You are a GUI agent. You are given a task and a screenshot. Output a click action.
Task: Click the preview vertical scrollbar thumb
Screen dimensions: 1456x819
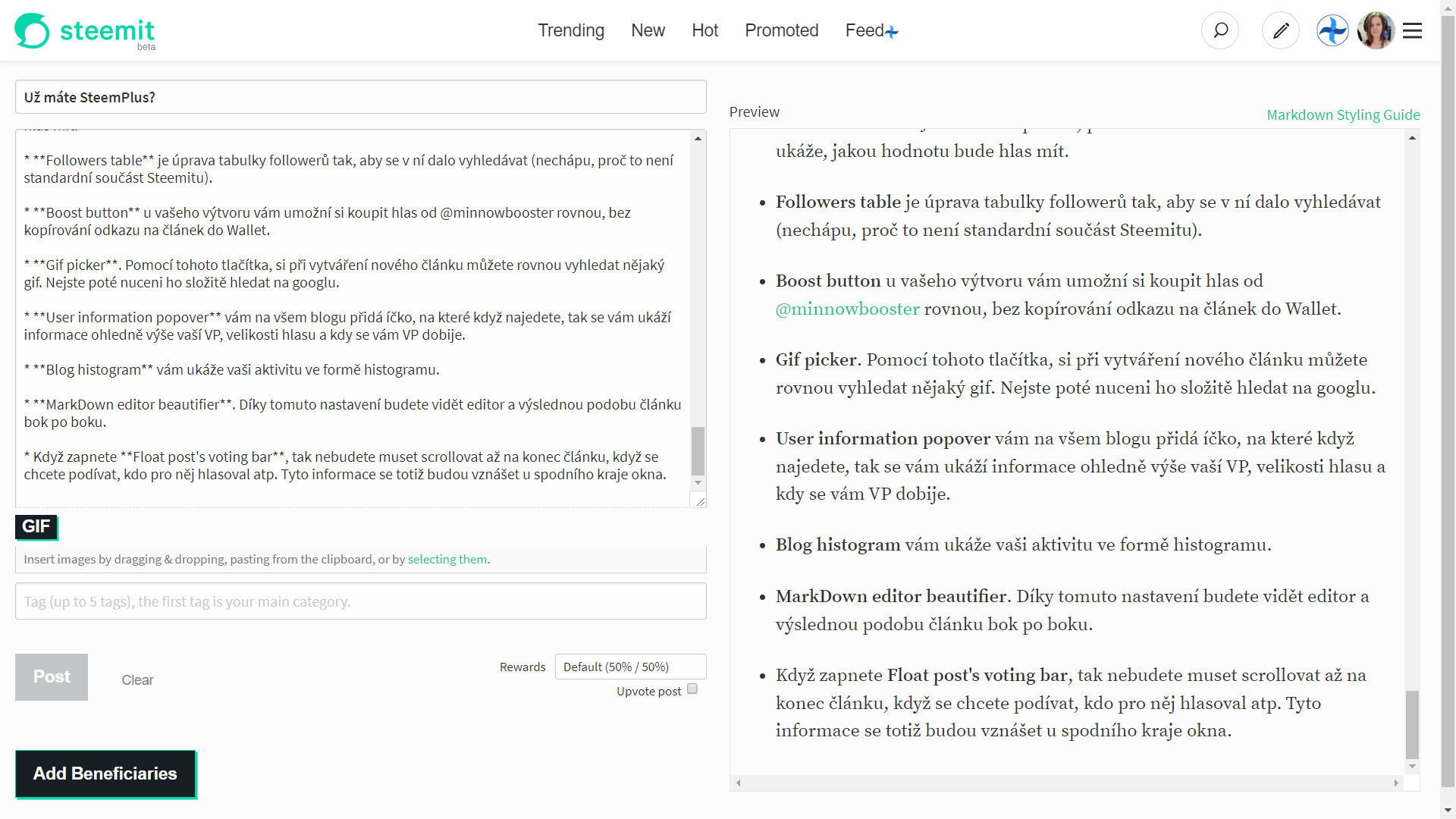point(1412,724)
